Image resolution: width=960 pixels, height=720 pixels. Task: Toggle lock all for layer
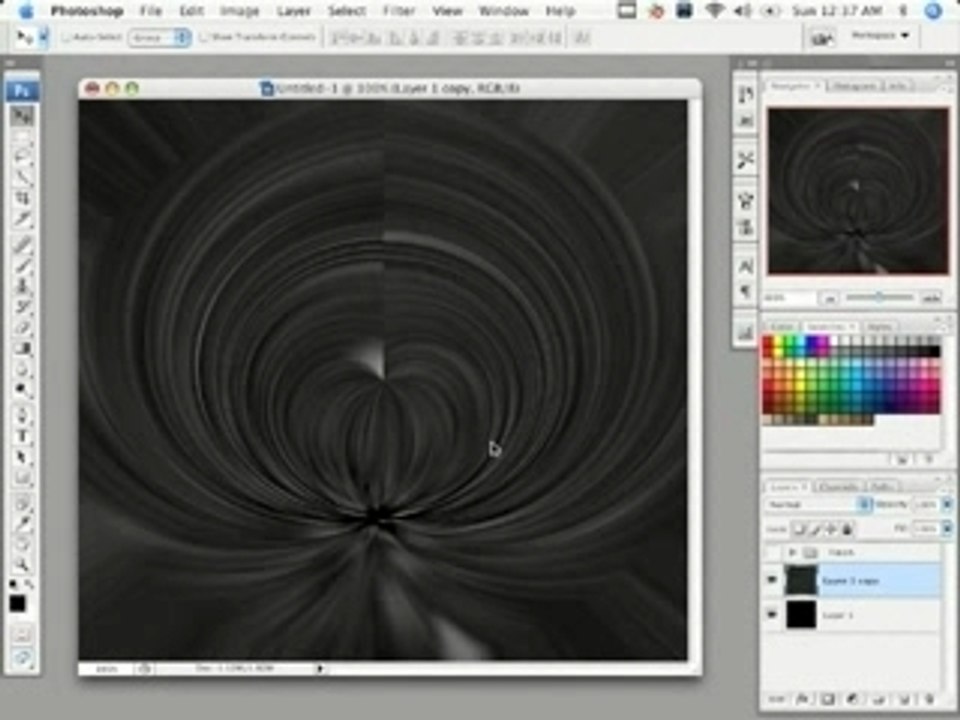[848, 528]
